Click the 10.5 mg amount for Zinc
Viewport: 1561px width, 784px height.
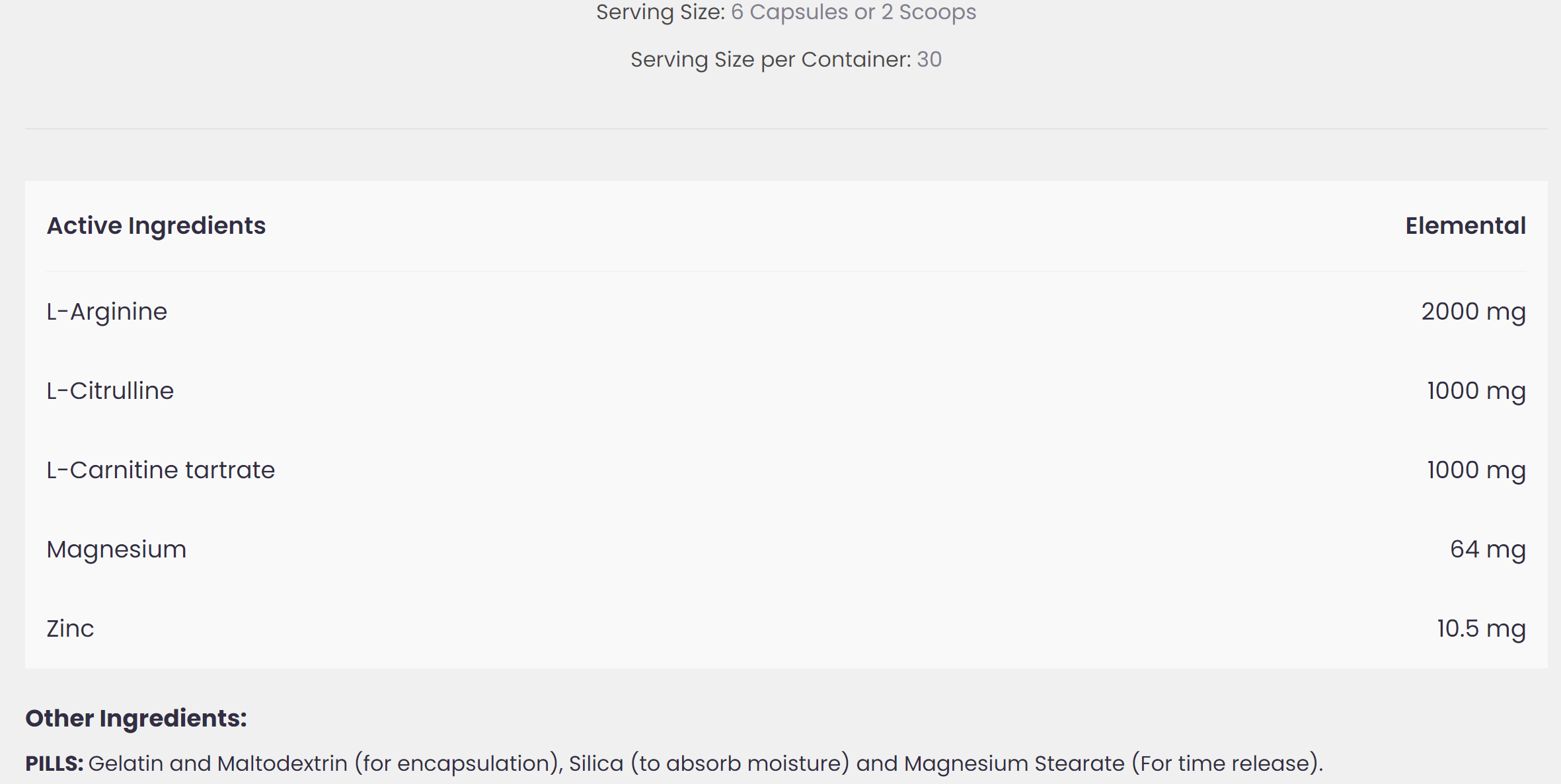point(1481,629)
